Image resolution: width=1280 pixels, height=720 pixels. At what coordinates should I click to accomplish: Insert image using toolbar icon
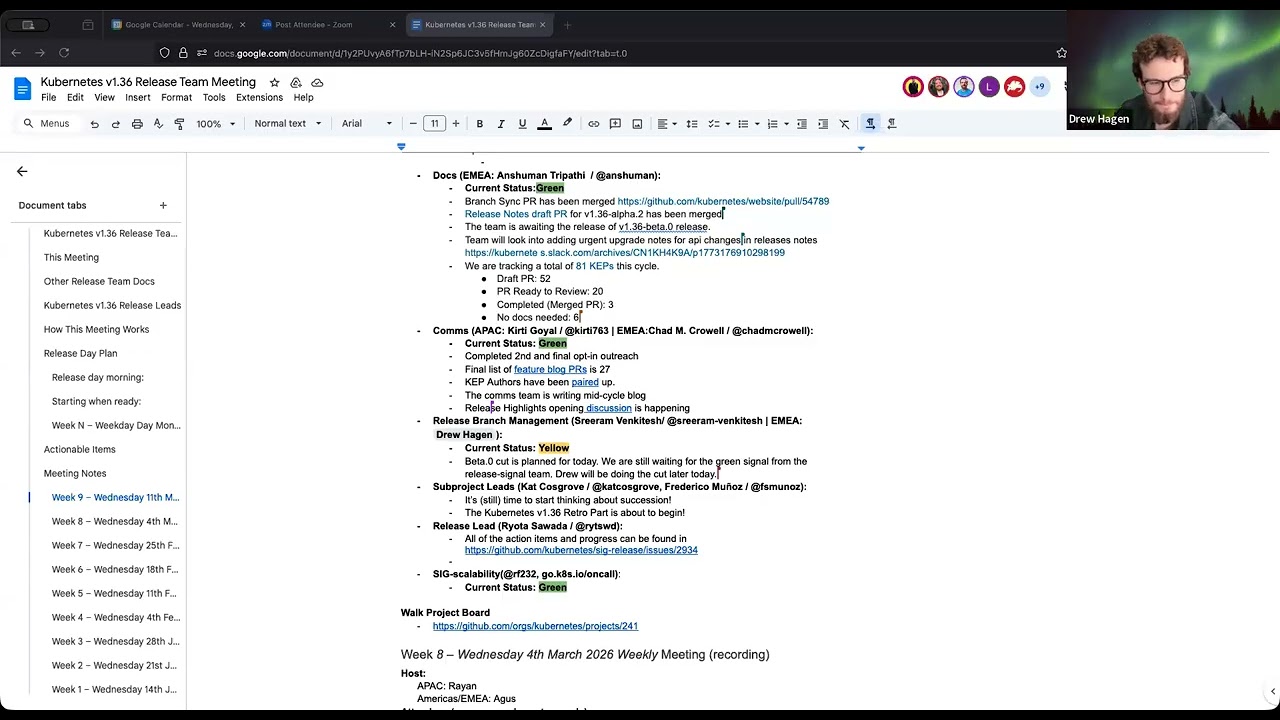point(637,124)
